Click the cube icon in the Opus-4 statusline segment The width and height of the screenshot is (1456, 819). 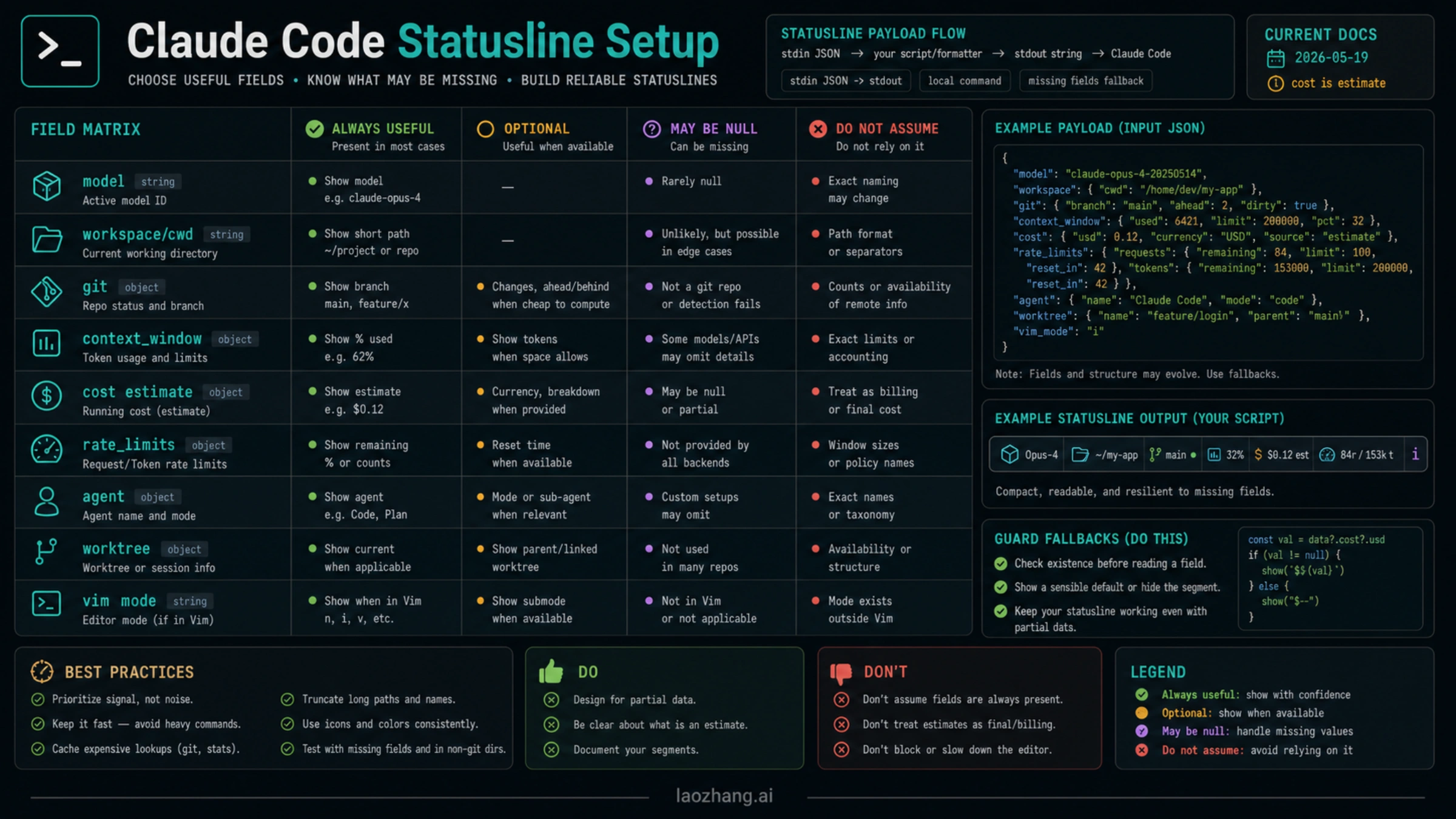tap(1009, 454)
